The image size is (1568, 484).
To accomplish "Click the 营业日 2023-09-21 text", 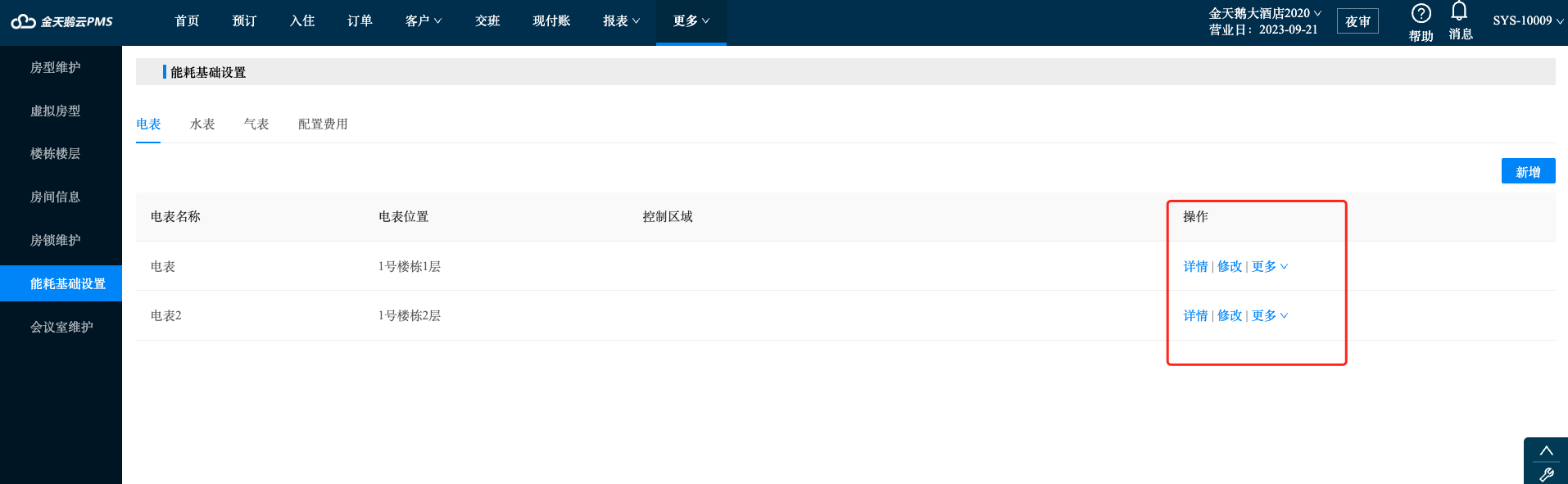I will (x=1263, y=30).
